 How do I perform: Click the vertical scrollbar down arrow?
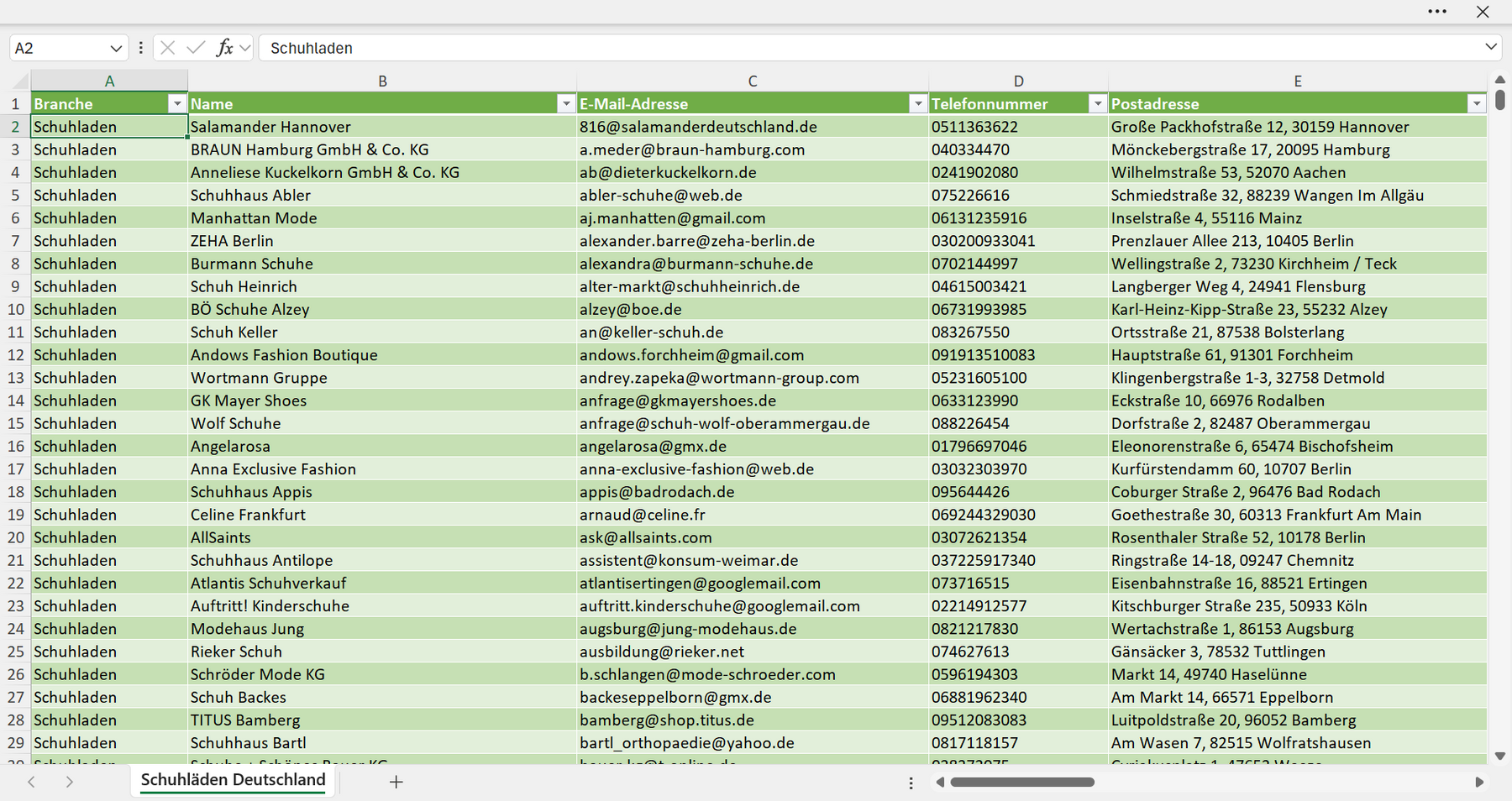point(1500,756)
